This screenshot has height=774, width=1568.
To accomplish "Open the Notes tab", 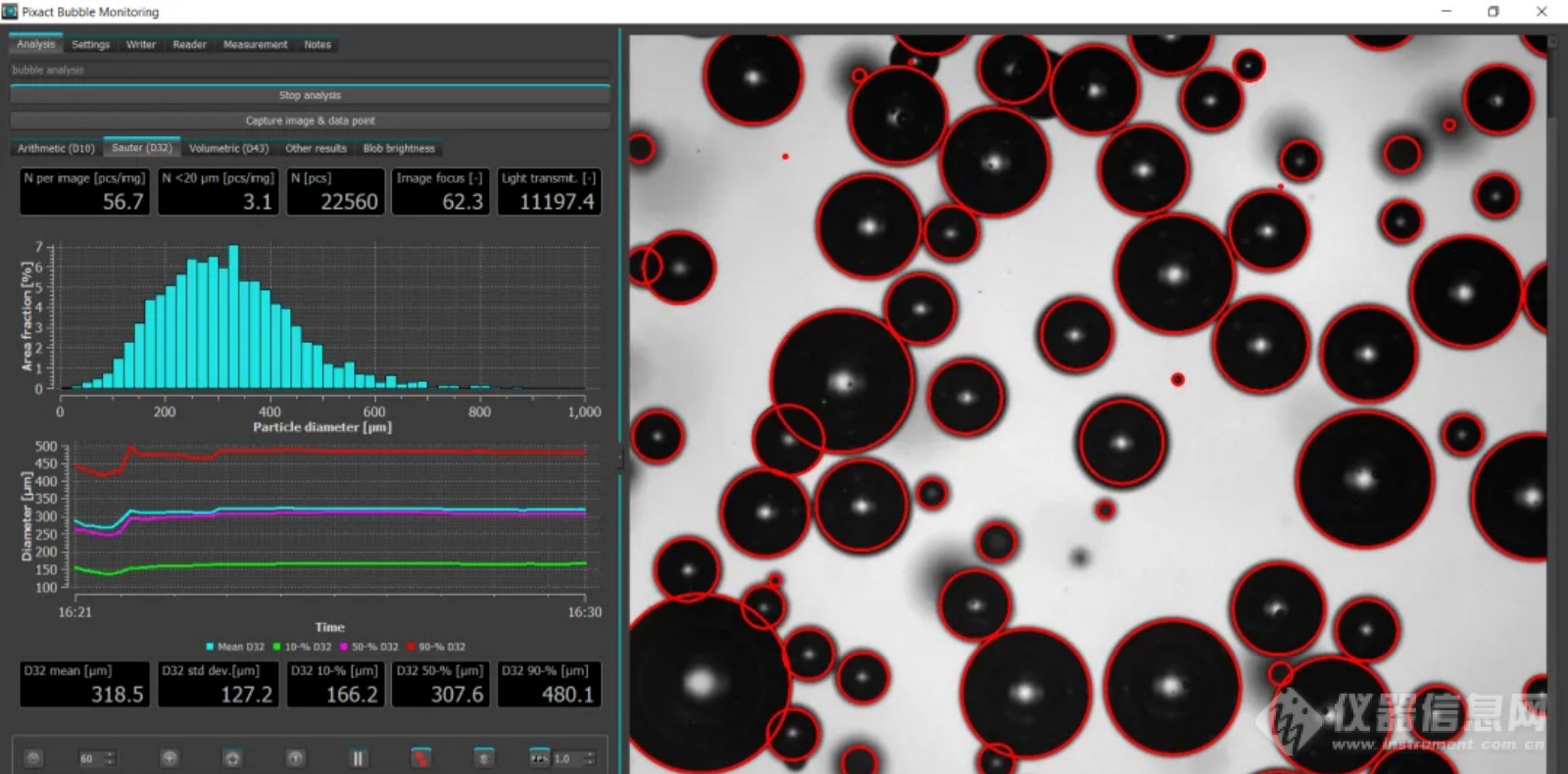I will 318,44.
